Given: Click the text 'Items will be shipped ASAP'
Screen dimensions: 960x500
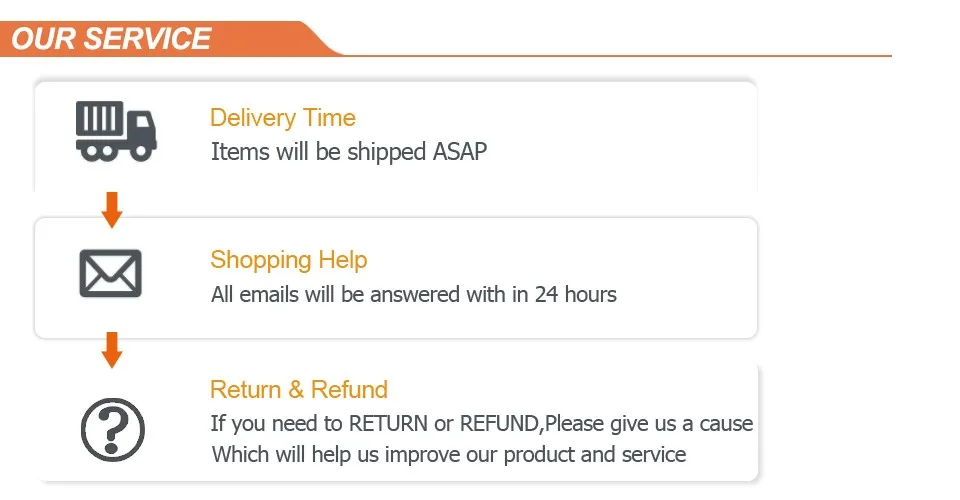Looking at the screenshot, I should (x=349, y=152).
